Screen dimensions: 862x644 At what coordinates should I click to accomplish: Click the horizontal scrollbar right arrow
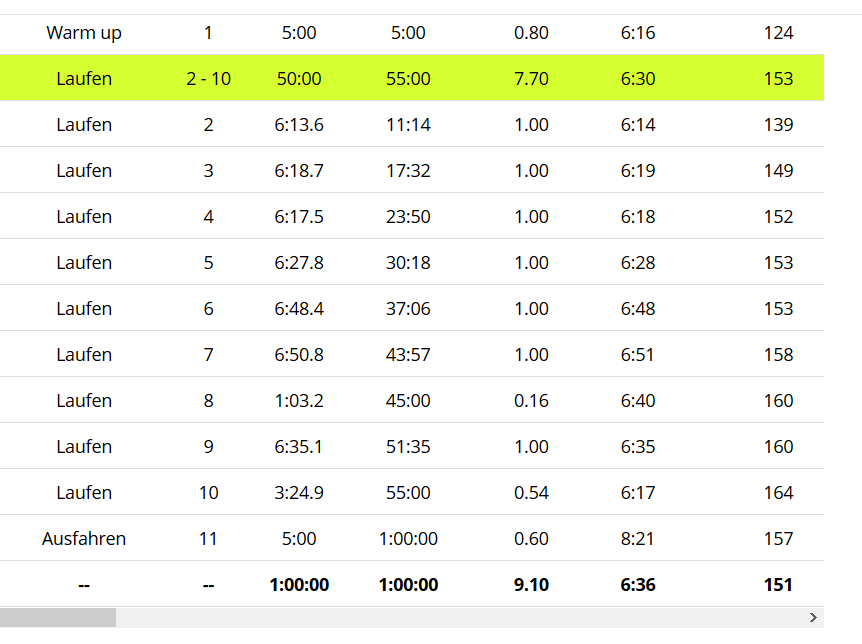click(x=814, y=617)
